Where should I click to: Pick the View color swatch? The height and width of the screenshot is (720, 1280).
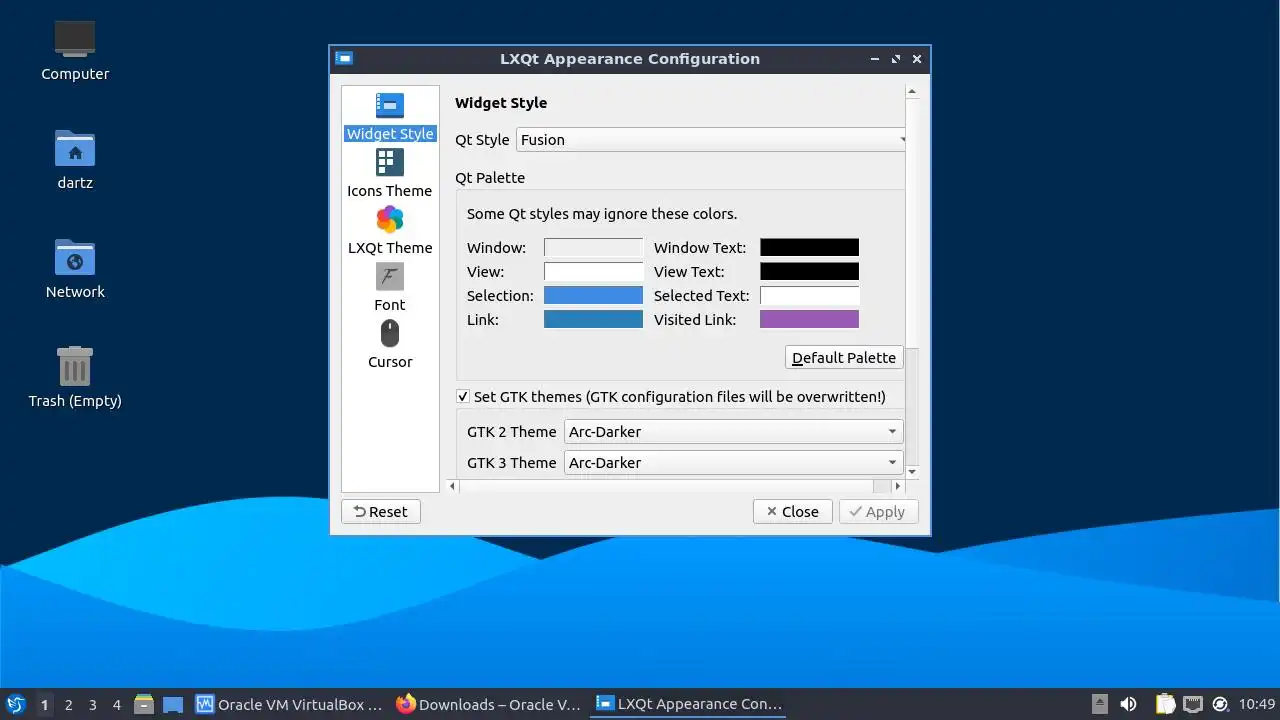click(x=593, y=271)
